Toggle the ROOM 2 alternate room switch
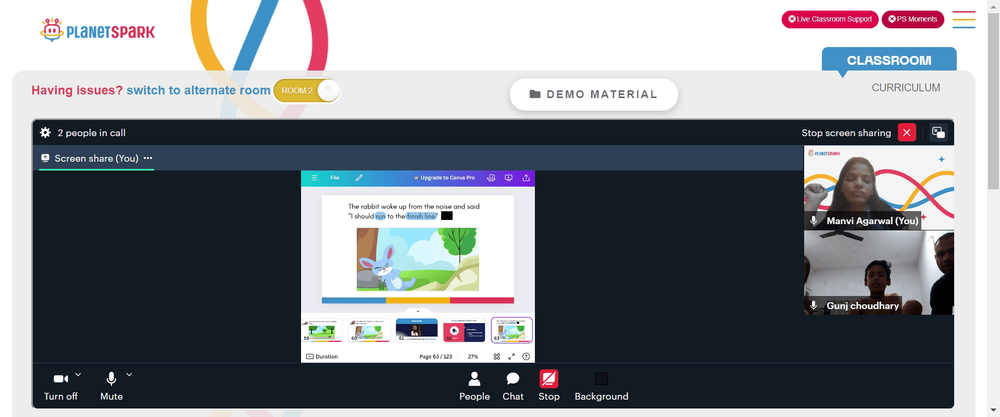The image size is (1000, 417). pyautogui.click(x=307, y=91)
